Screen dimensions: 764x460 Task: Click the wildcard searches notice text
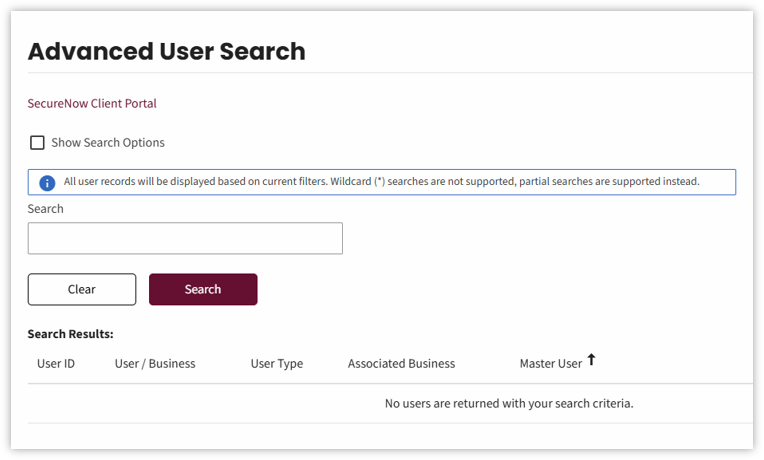tap(423, 181)
